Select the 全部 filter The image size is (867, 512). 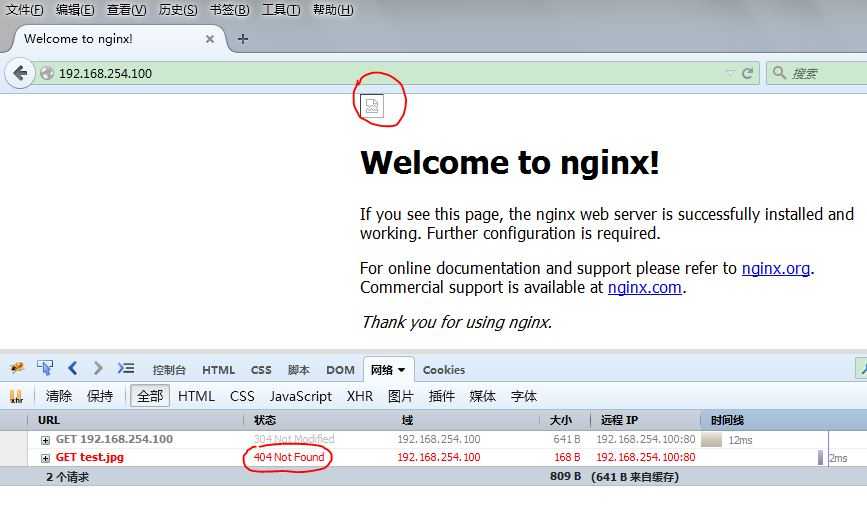(150, 396)
